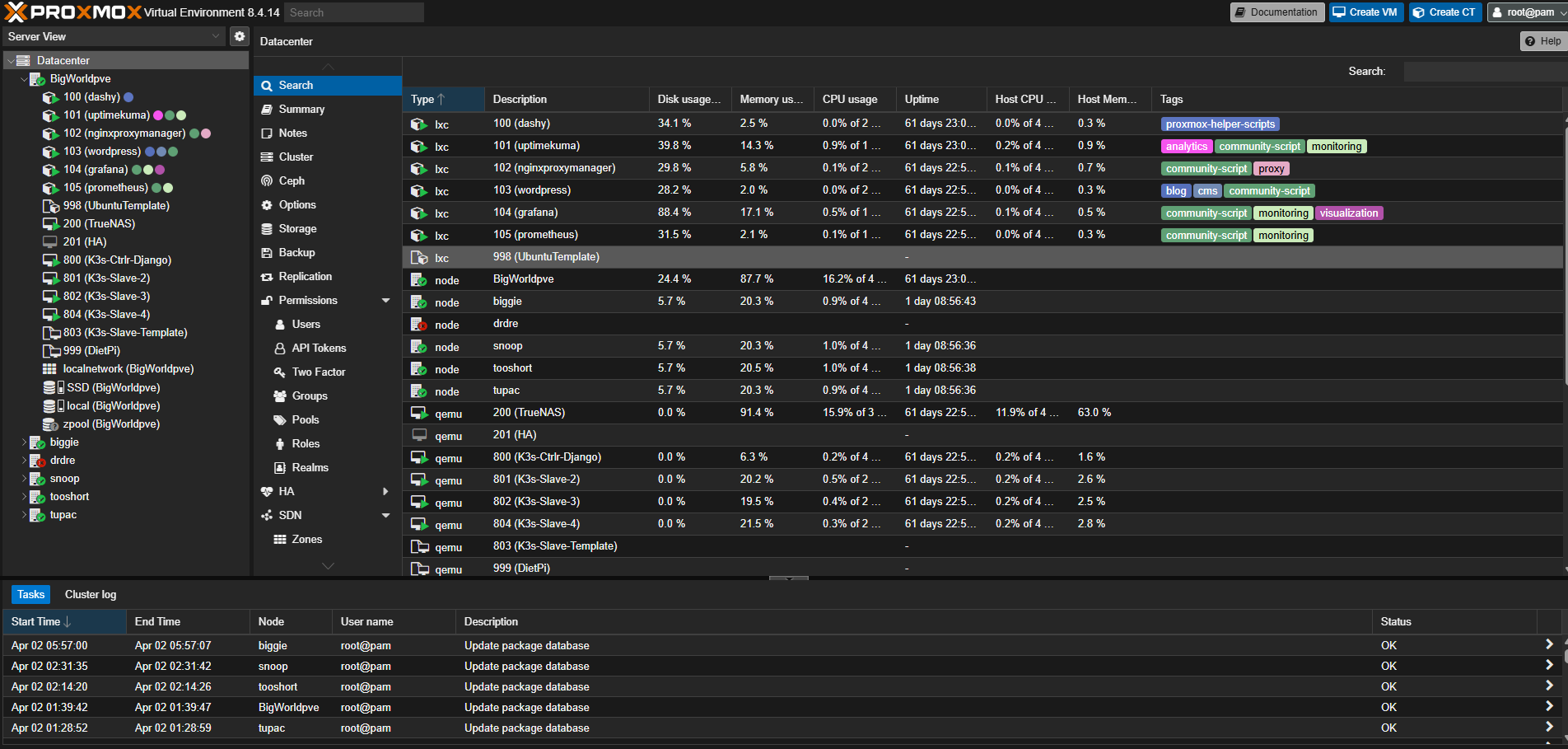Click the proxmox-helper-scripts tag

pos(1220,124)
